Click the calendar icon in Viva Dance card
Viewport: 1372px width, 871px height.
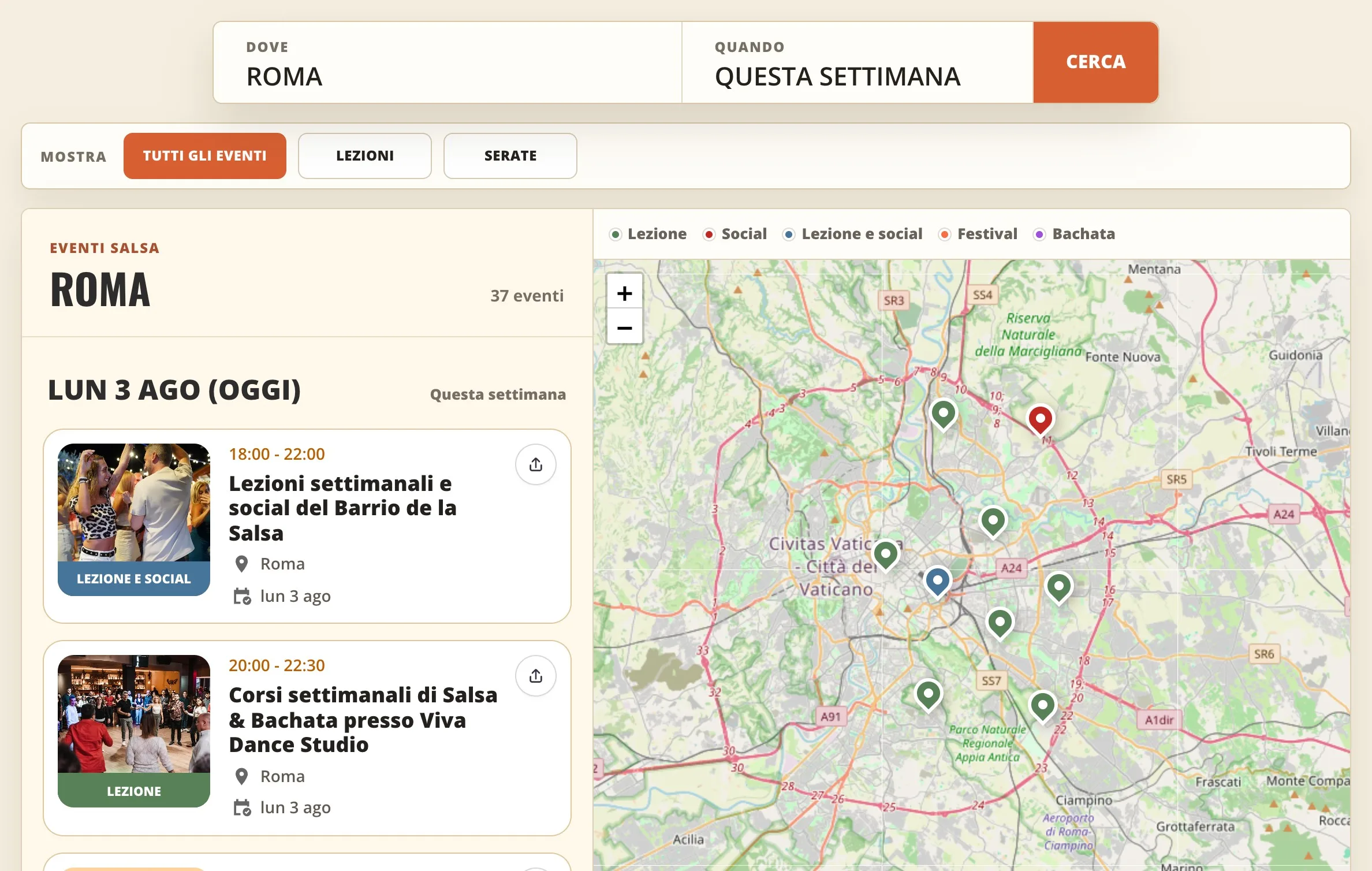click(x=242, y=807)
